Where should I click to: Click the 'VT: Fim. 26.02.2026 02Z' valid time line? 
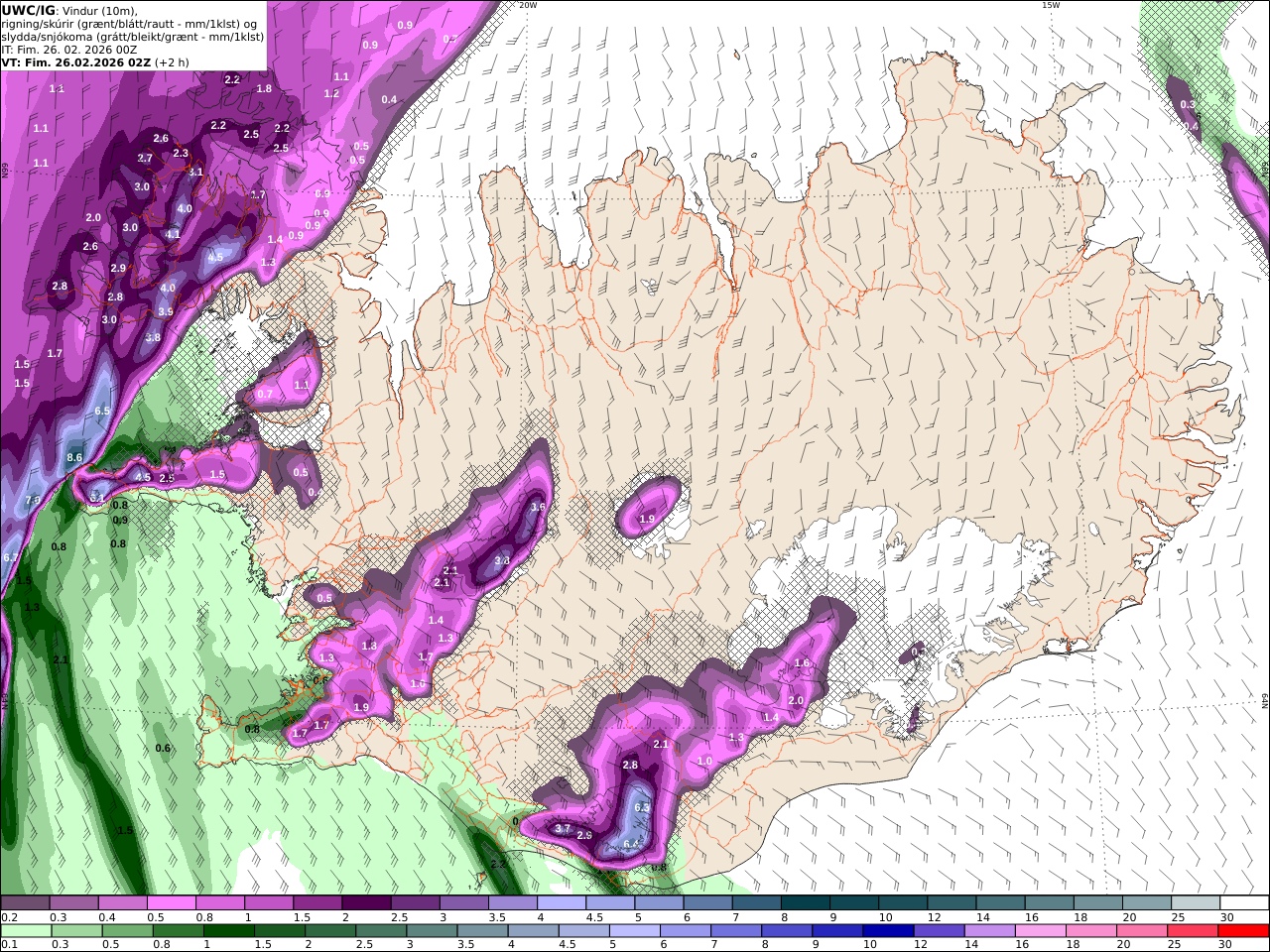pyautogui.click(x=75, y=61)
